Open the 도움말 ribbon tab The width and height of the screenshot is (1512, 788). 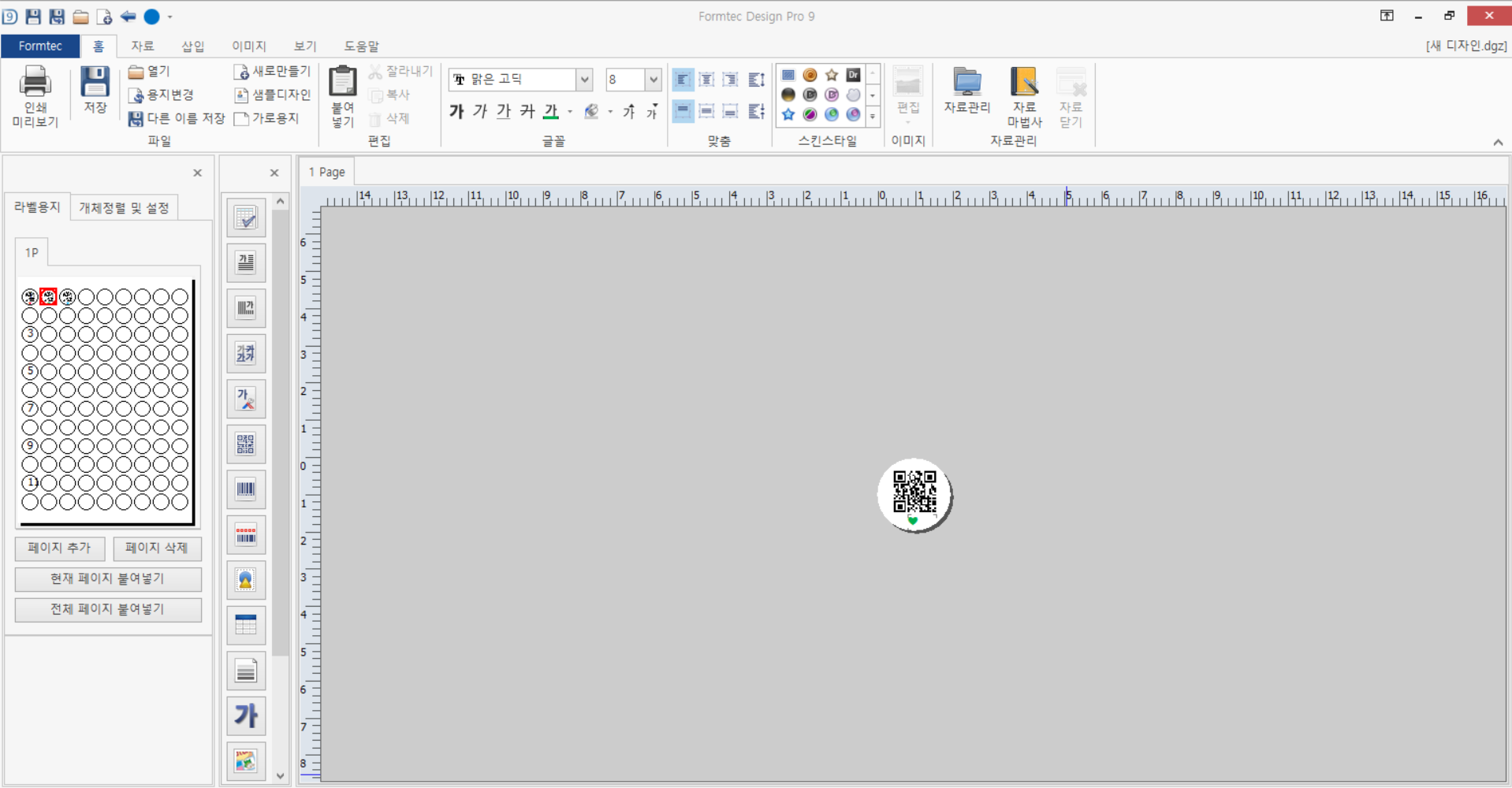point(362,46)
